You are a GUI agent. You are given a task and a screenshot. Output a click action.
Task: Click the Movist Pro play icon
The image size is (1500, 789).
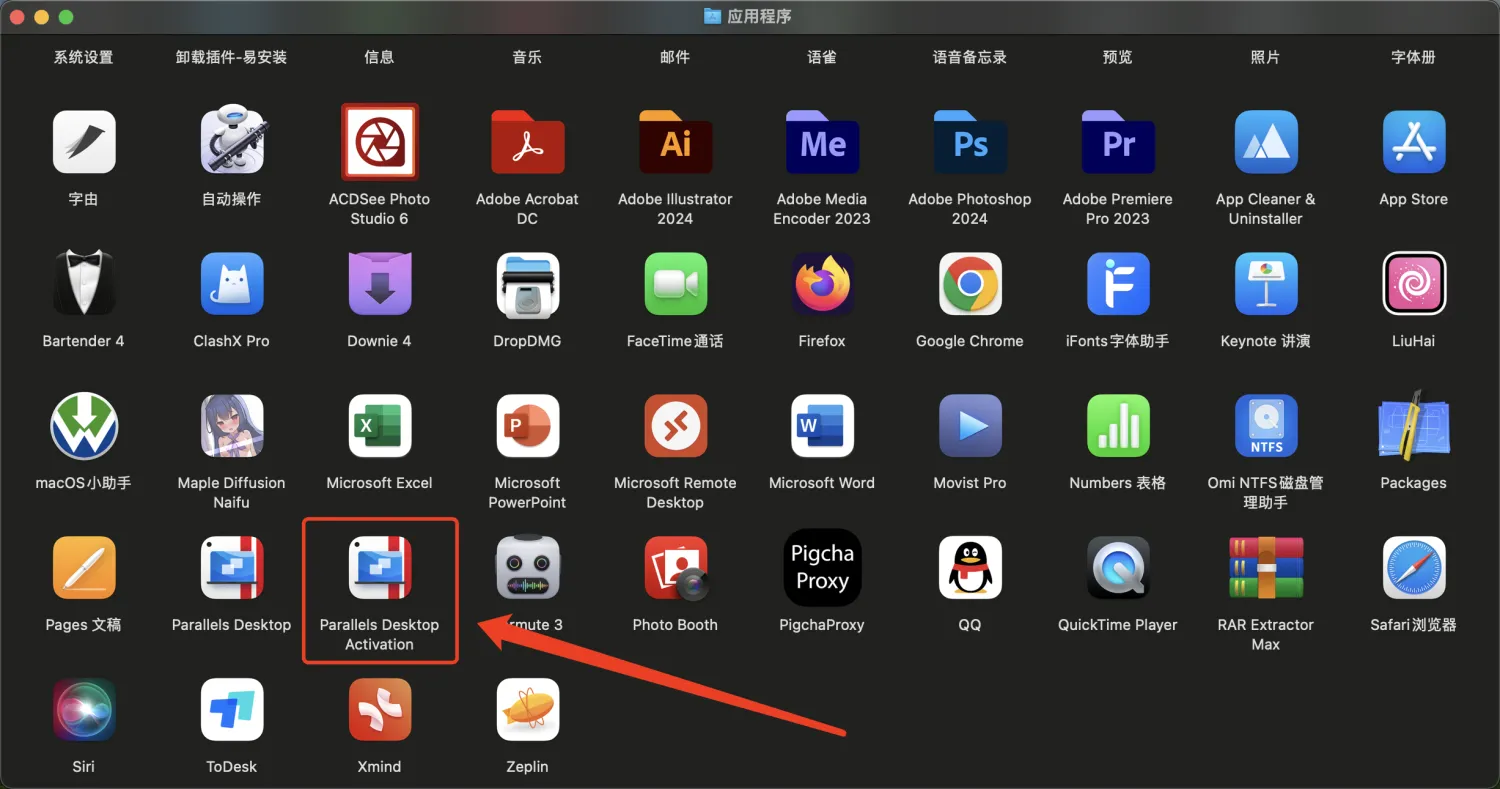pyautogui.click(x=970, y=426)
